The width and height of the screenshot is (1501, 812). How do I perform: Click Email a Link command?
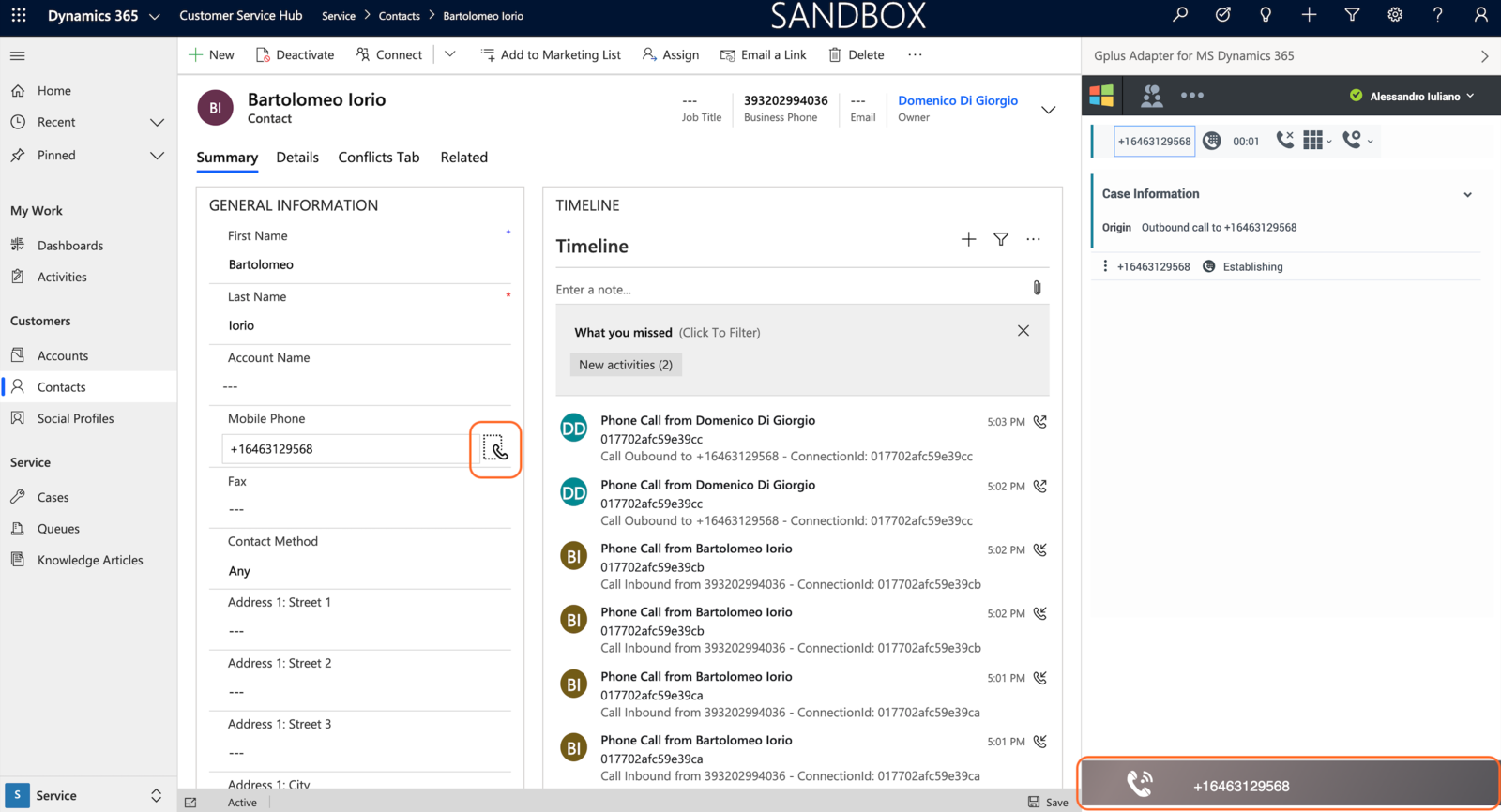763,54
